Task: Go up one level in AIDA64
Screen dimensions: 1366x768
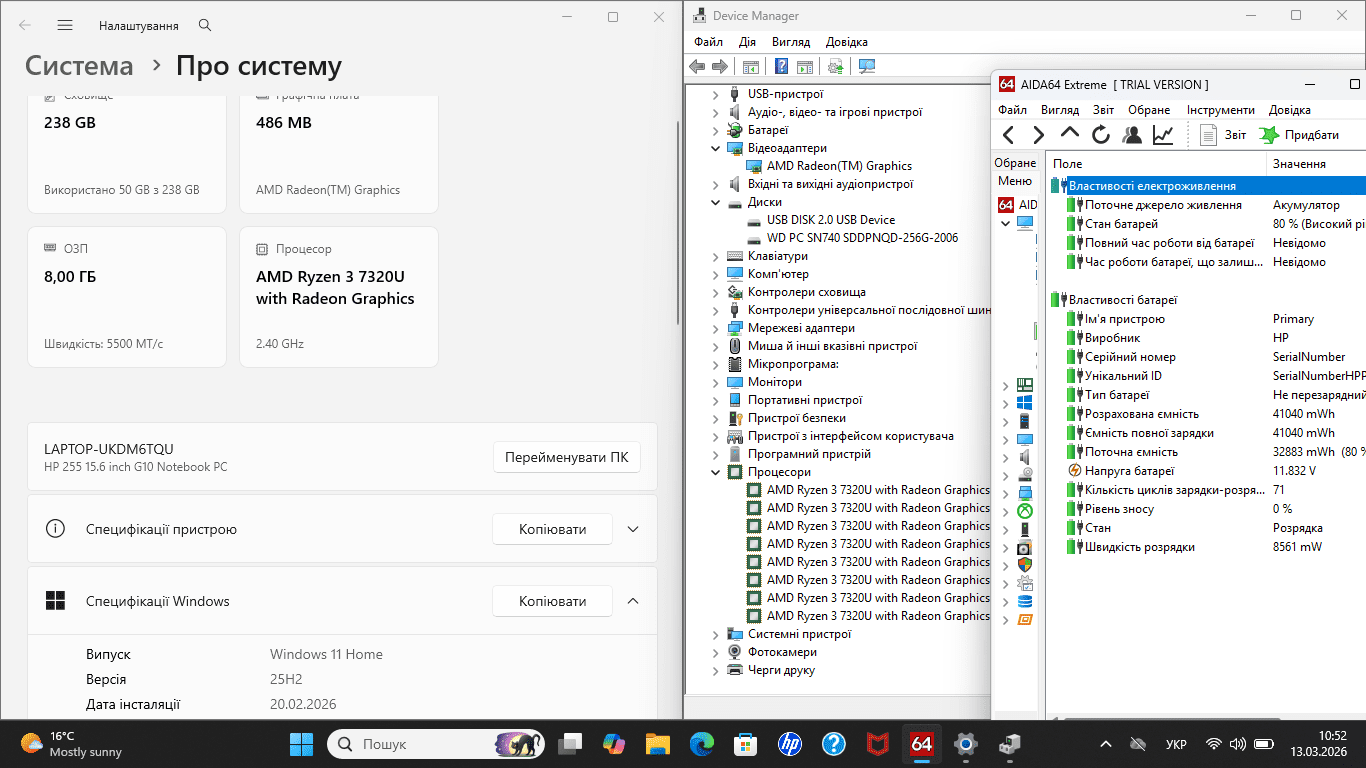Action: [1069, 135]
